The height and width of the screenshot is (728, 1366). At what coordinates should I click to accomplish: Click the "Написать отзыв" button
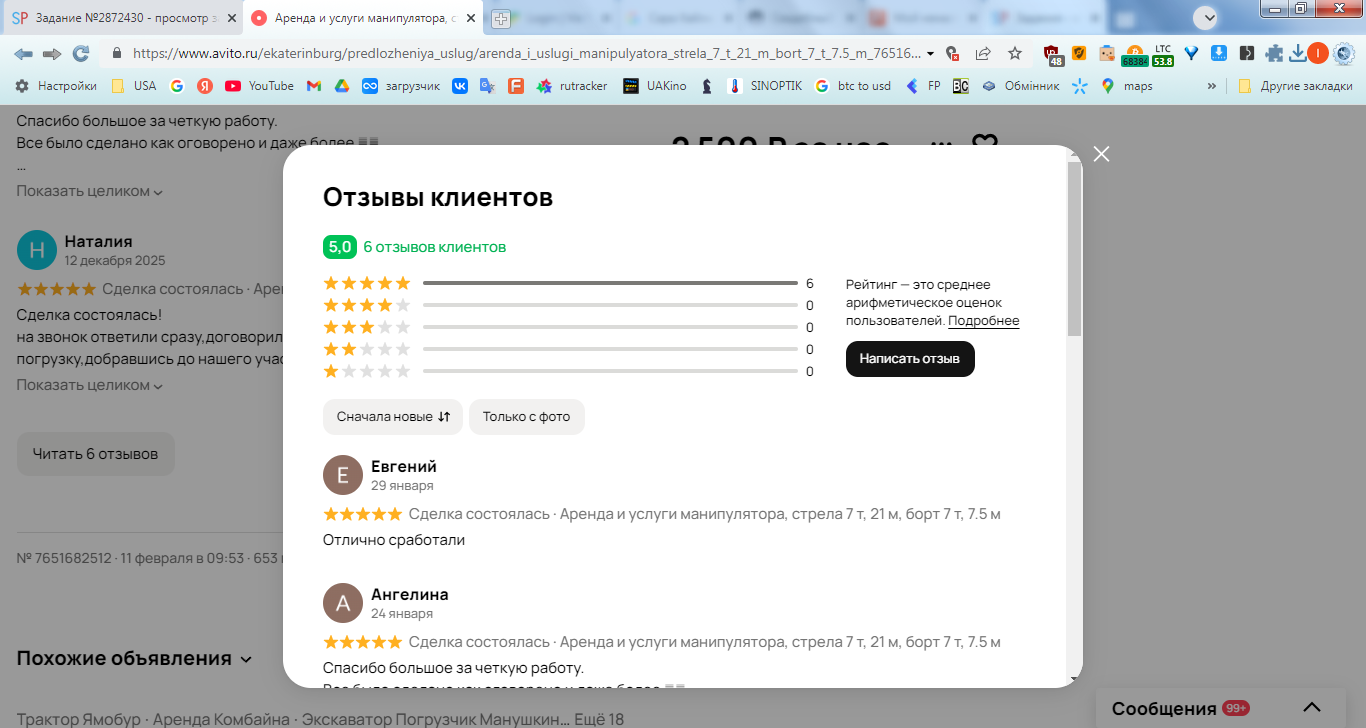[910, 359]
